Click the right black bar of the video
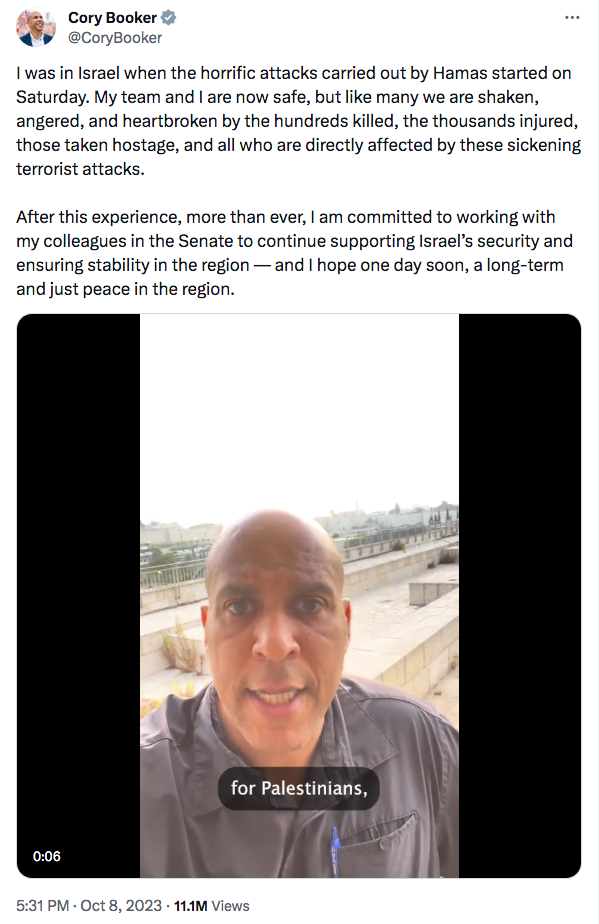Screen dimensions: 599x924 (520, 595)
